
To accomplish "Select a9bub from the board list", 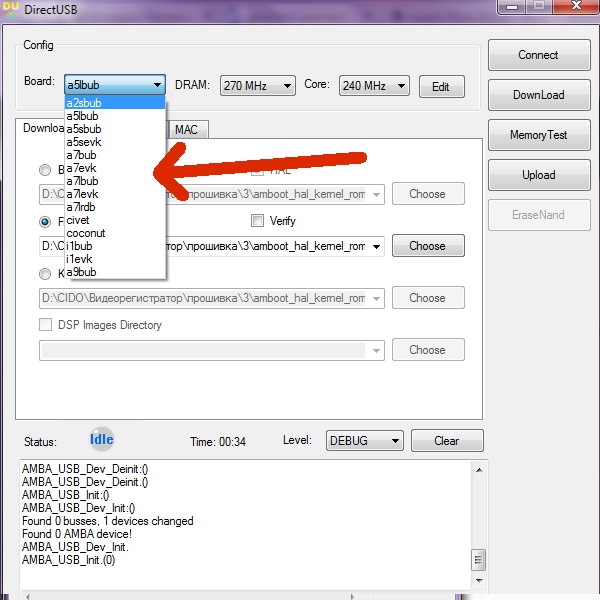I will tap(81, 272).
